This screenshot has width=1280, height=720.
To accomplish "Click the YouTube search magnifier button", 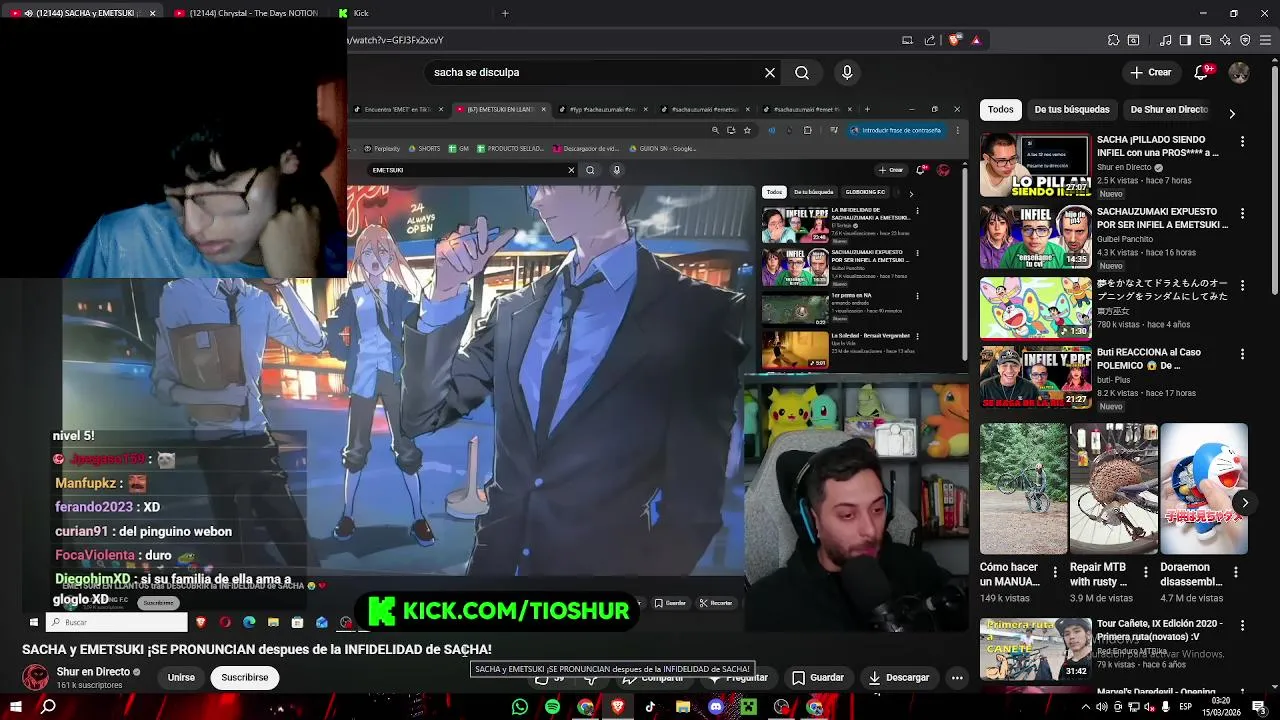I will [x=802, y=72].
